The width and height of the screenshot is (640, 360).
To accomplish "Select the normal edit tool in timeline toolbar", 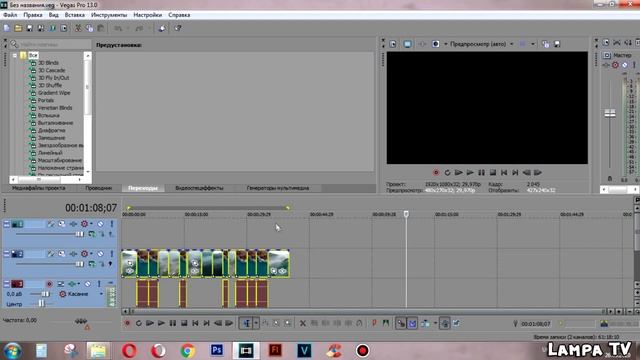I will tap(247, 323).
